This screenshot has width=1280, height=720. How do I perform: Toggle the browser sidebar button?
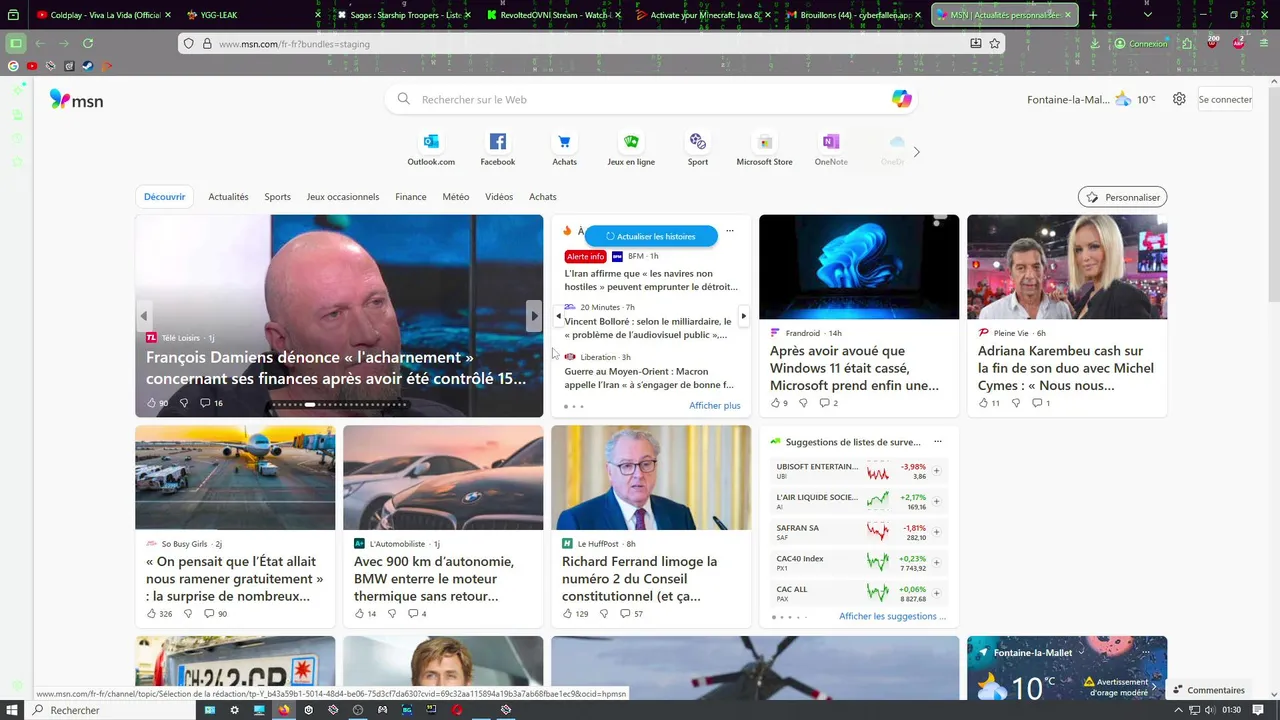15,44
